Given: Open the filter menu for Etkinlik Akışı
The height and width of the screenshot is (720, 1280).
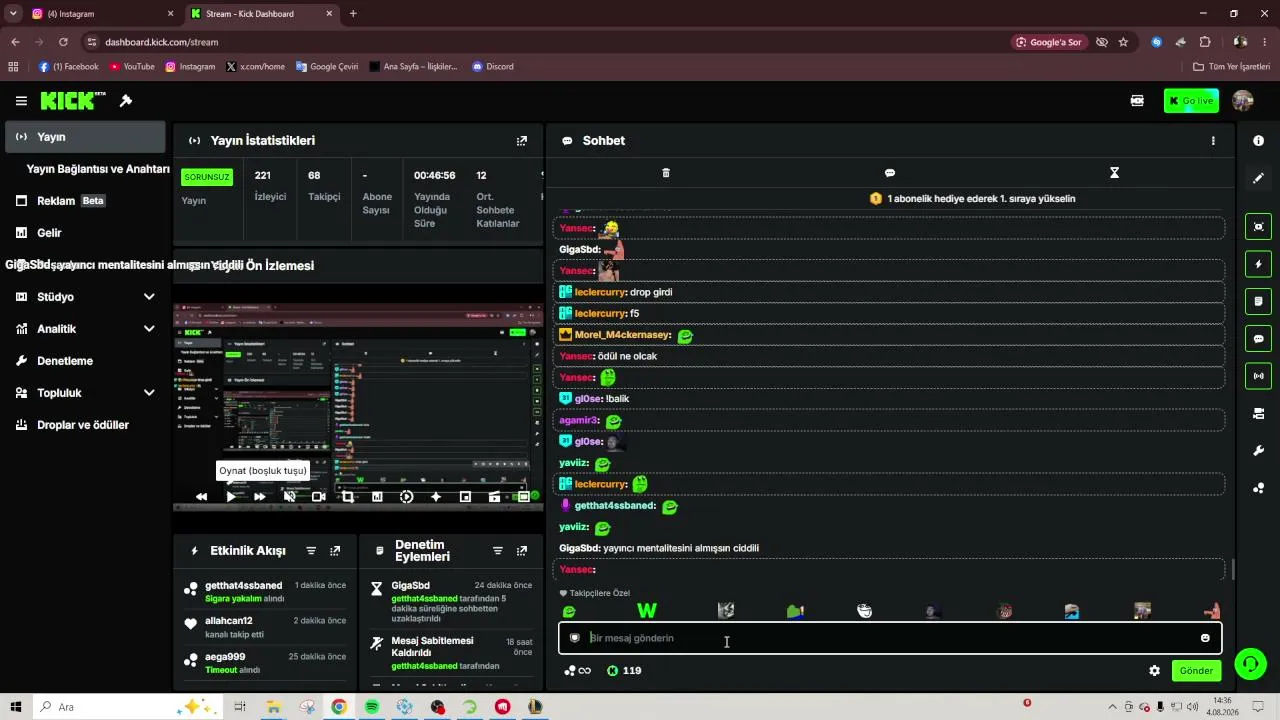Looking at the screenshot, I should 311,551.
